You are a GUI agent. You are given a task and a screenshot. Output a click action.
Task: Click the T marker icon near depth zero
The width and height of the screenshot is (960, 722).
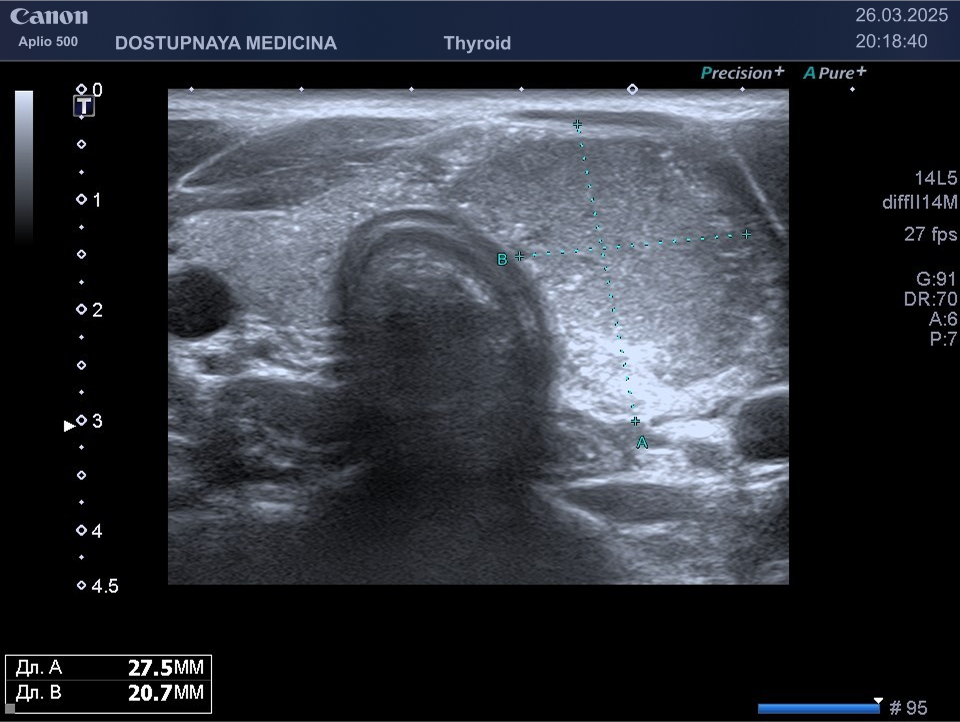86,107
